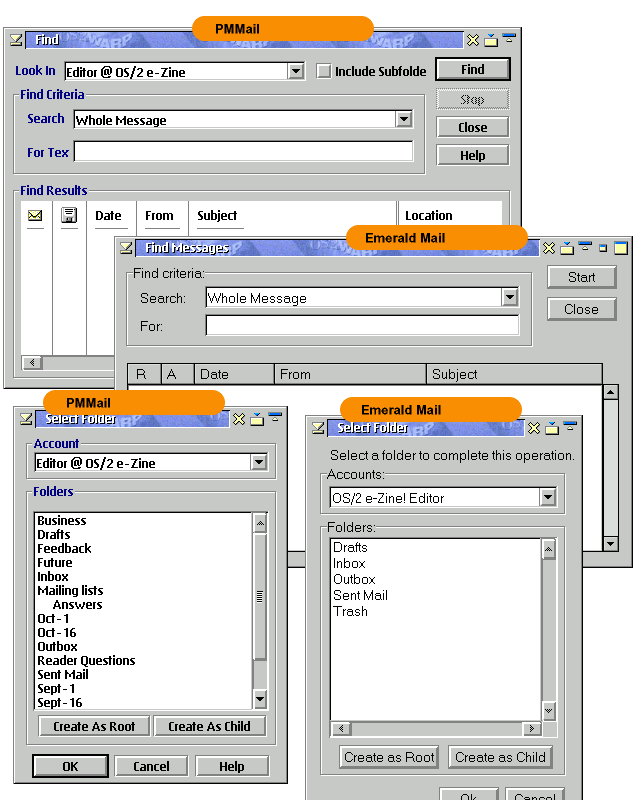The width and height of the screenshot is (640, 800).
Task: Click the PMMail Find window system menu icon
Action: [x=16, y=39]
